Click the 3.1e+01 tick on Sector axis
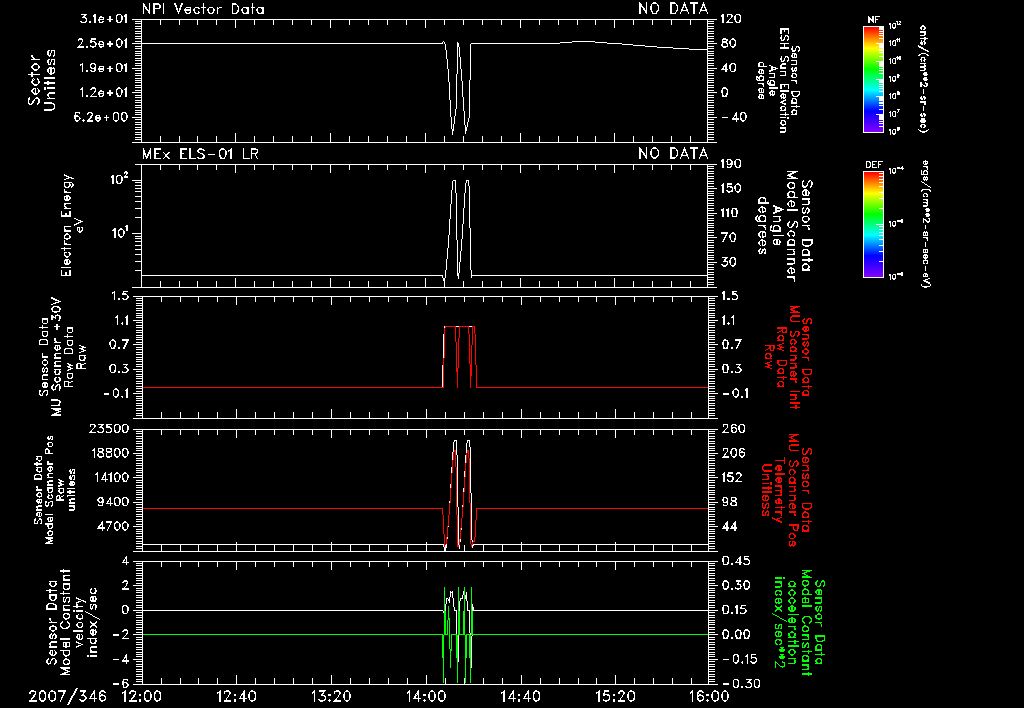Image resolution: width=1024 pixels, height=708 pixels. coord(103,18)
